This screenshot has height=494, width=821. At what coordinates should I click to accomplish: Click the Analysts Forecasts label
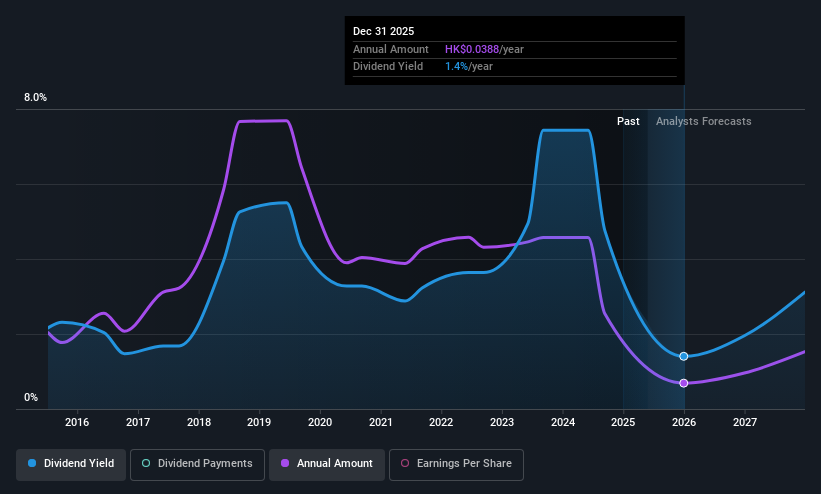click(704, 122)
